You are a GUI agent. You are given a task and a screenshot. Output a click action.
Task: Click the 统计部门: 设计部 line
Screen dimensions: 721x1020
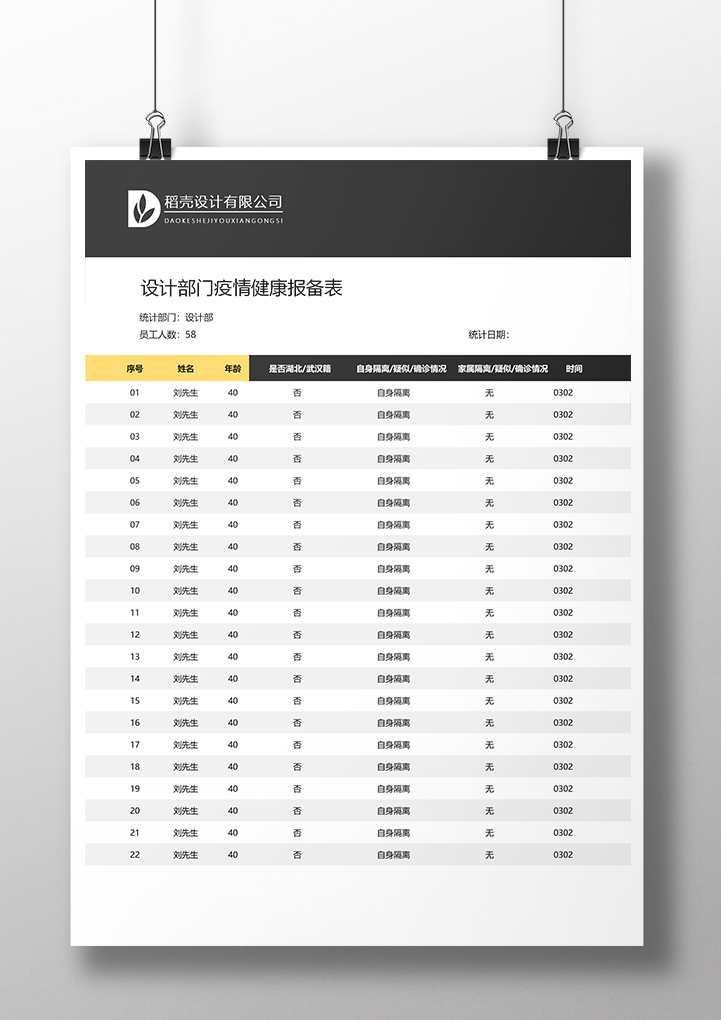click(x=176, y=317)
